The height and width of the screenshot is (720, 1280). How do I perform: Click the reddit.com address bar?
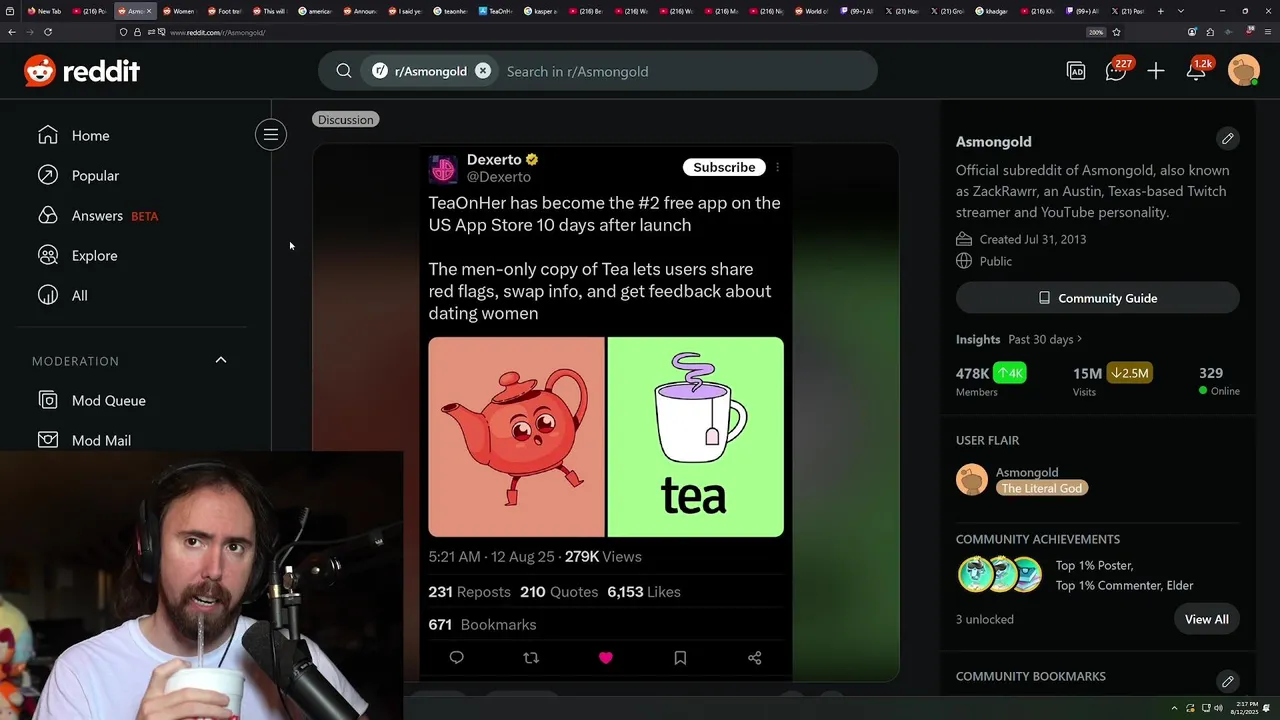tap(620, 32)
